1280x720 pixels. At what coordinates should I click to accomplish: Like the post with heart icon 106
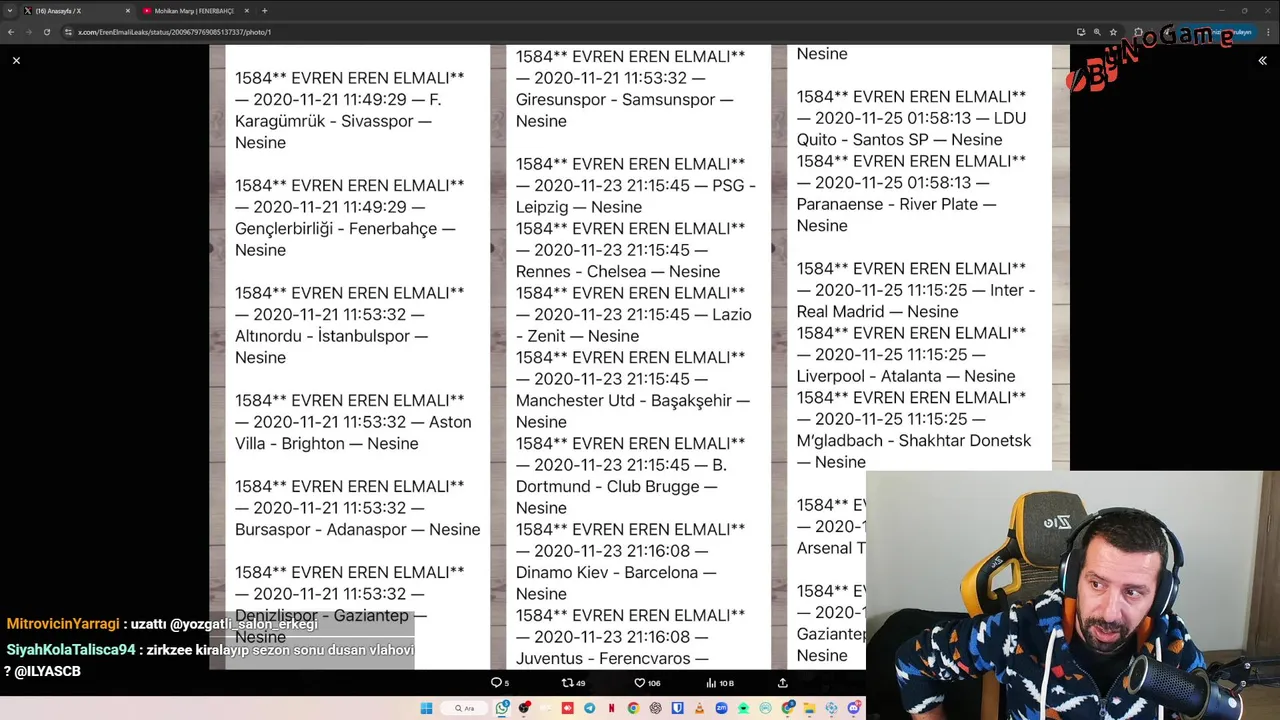tap(647, 683)
